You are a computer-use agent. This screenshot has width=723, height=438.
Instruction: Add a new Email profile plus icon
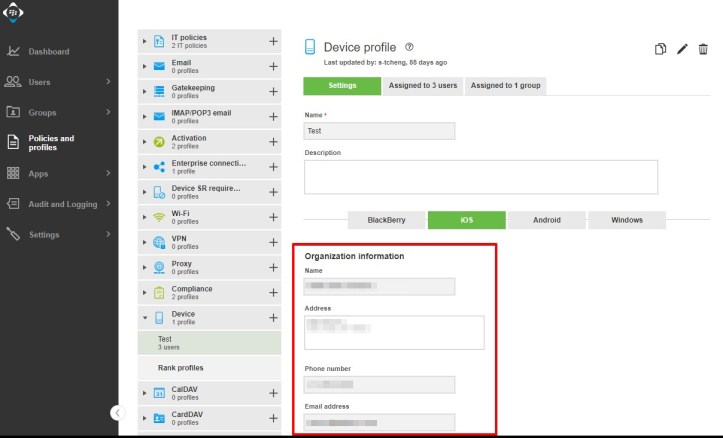pos(273,66)
